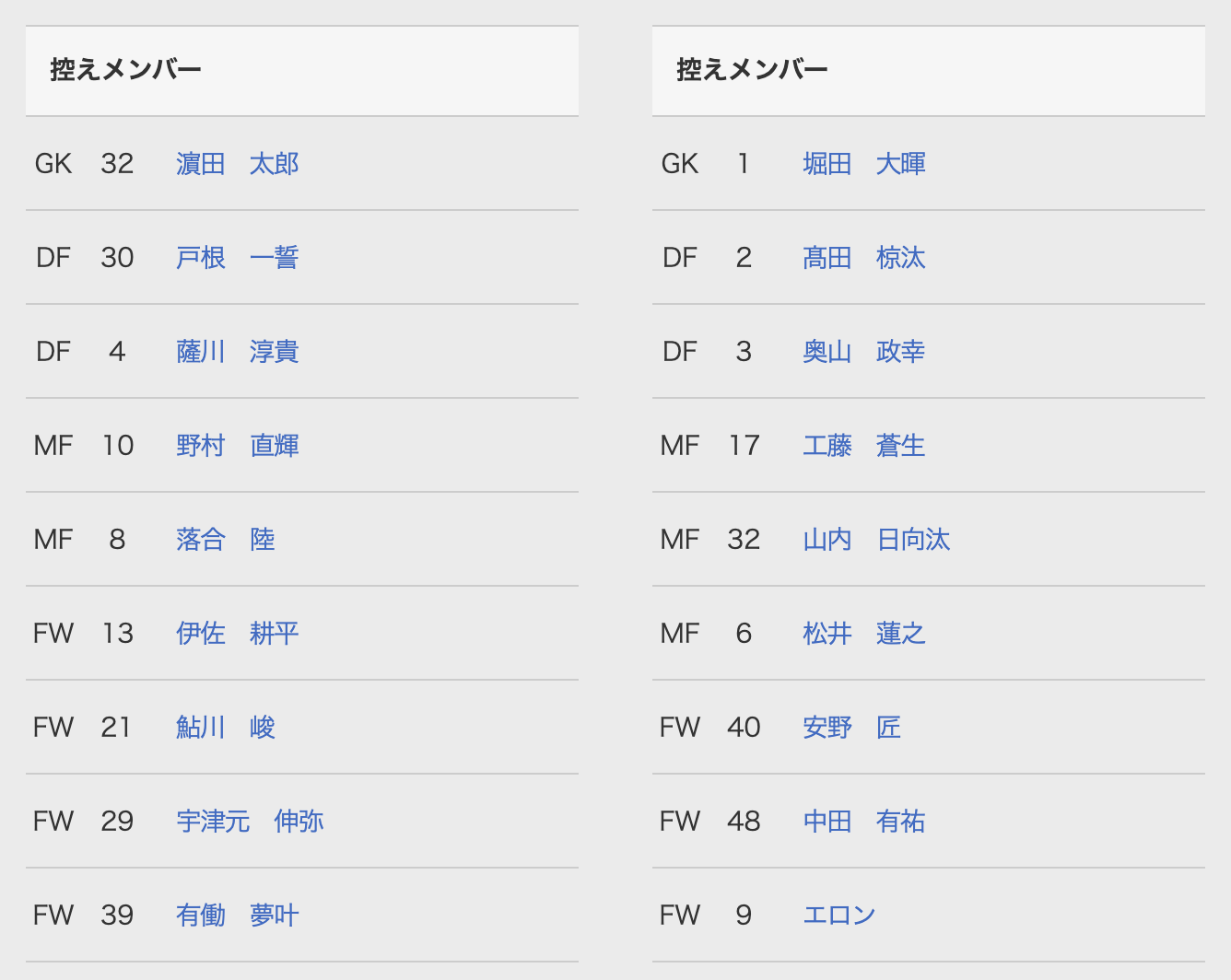This screenshot has height=980, width=1231.
Task: Open 中田 有祐 player page
Action: click(x=864, y=822)
